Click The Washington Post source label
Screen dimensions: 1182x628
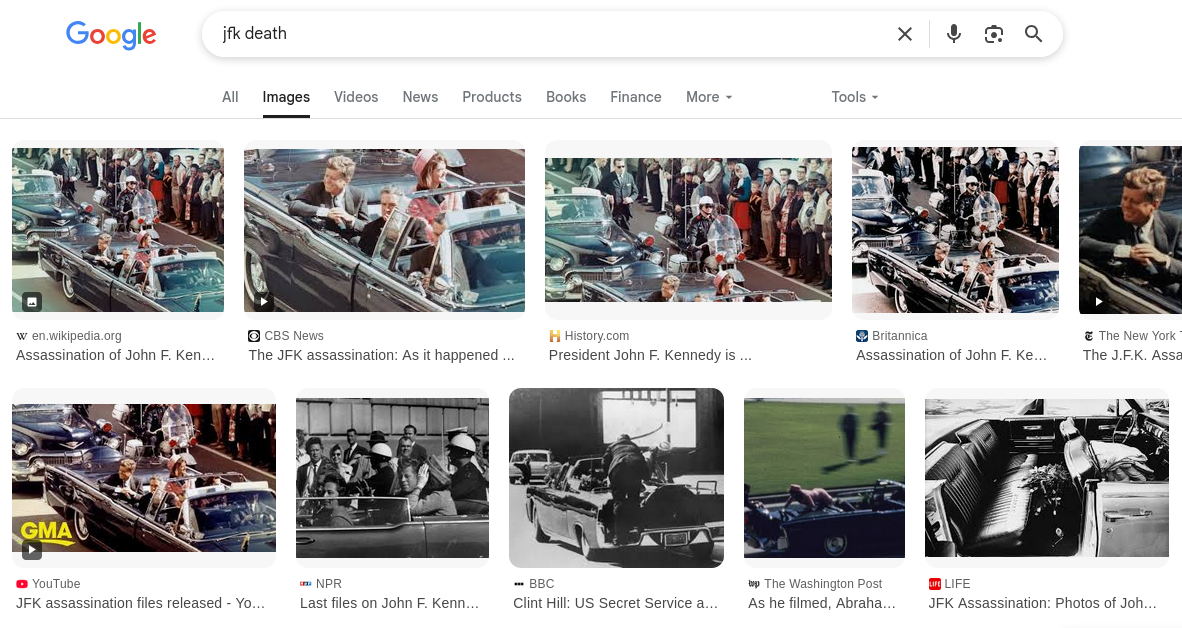click(823, 584)
